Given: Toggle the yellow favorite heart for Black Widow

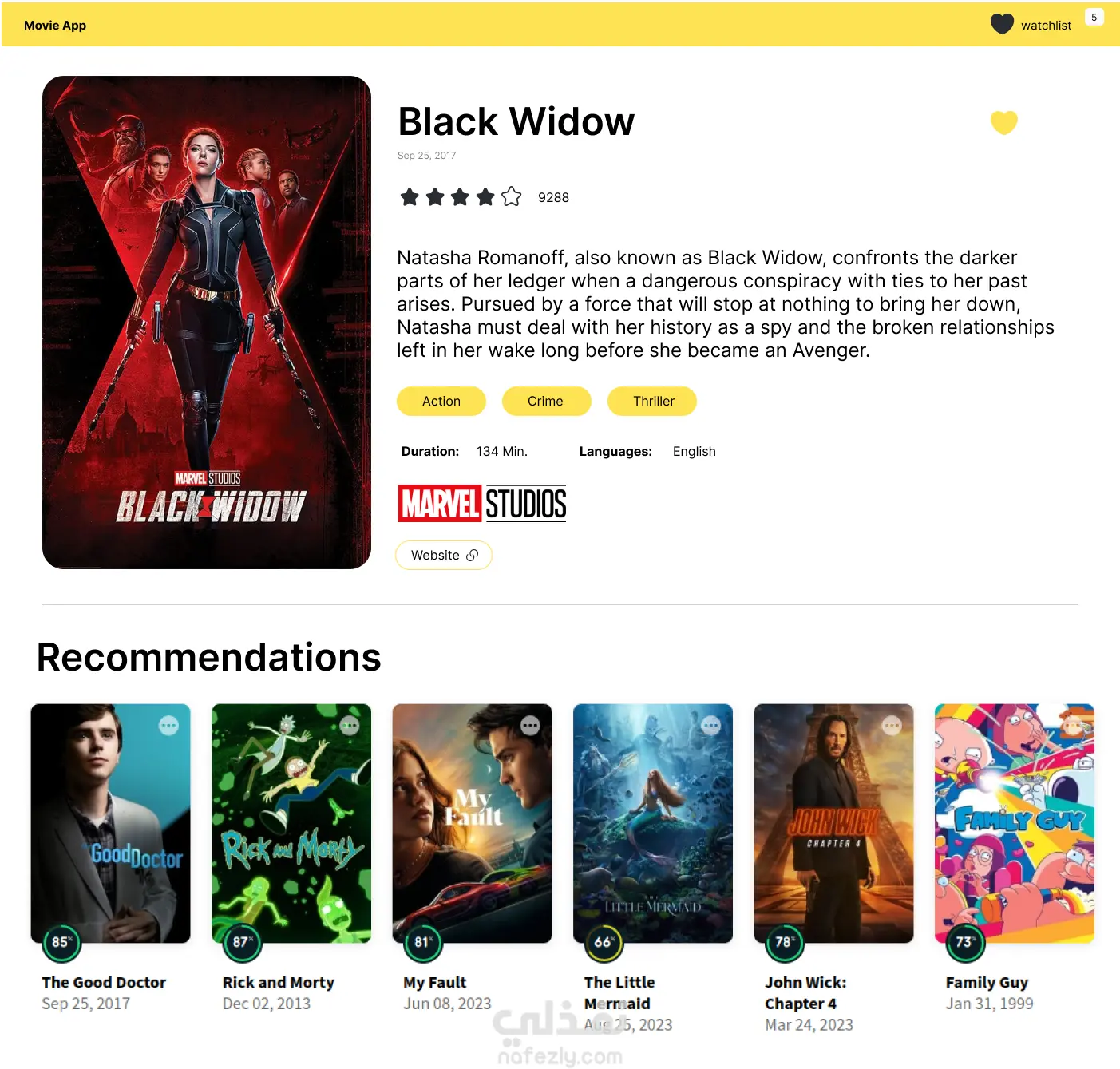Looking at the screenshot, I should click(x=1003, y=123).
